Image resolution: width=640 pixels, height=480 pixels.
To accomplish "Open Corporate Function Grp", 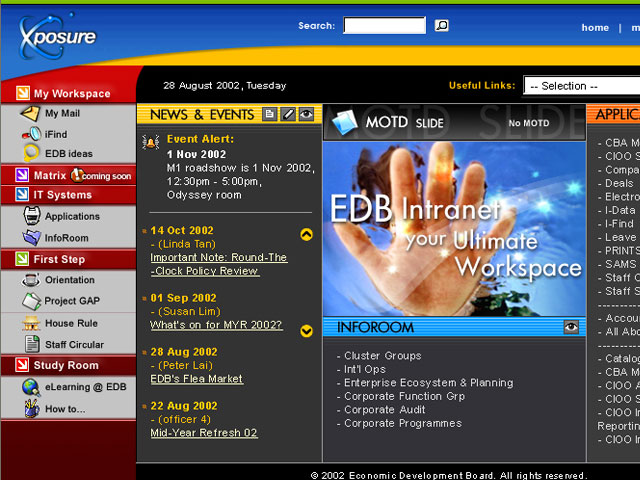I will point(404,396).
